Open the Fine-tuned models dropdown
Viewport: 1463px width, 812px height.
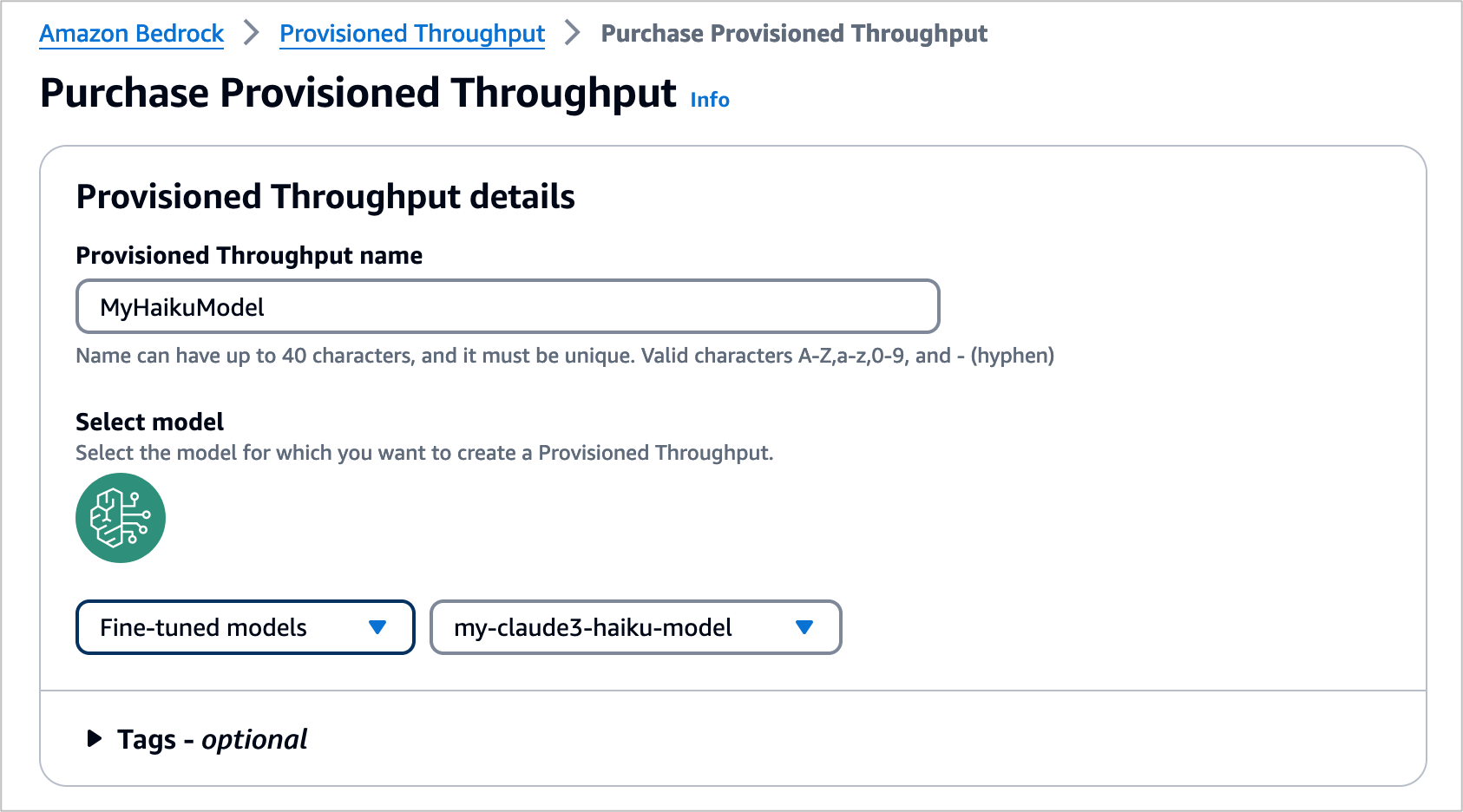point(246,627)
